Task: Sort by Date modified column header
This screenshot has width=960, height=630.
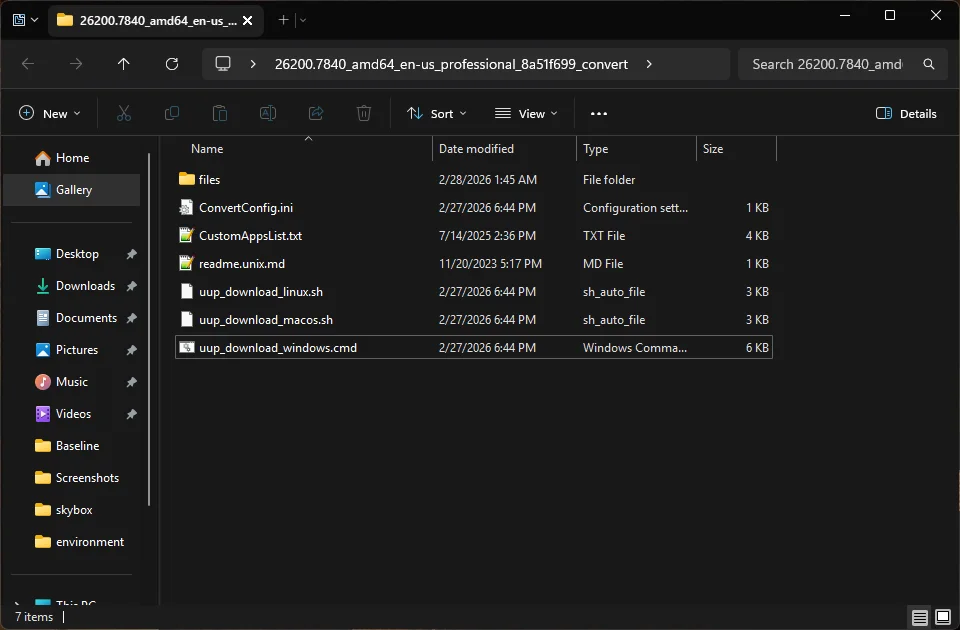Action: pyautogui.click(x=504, y=149)
